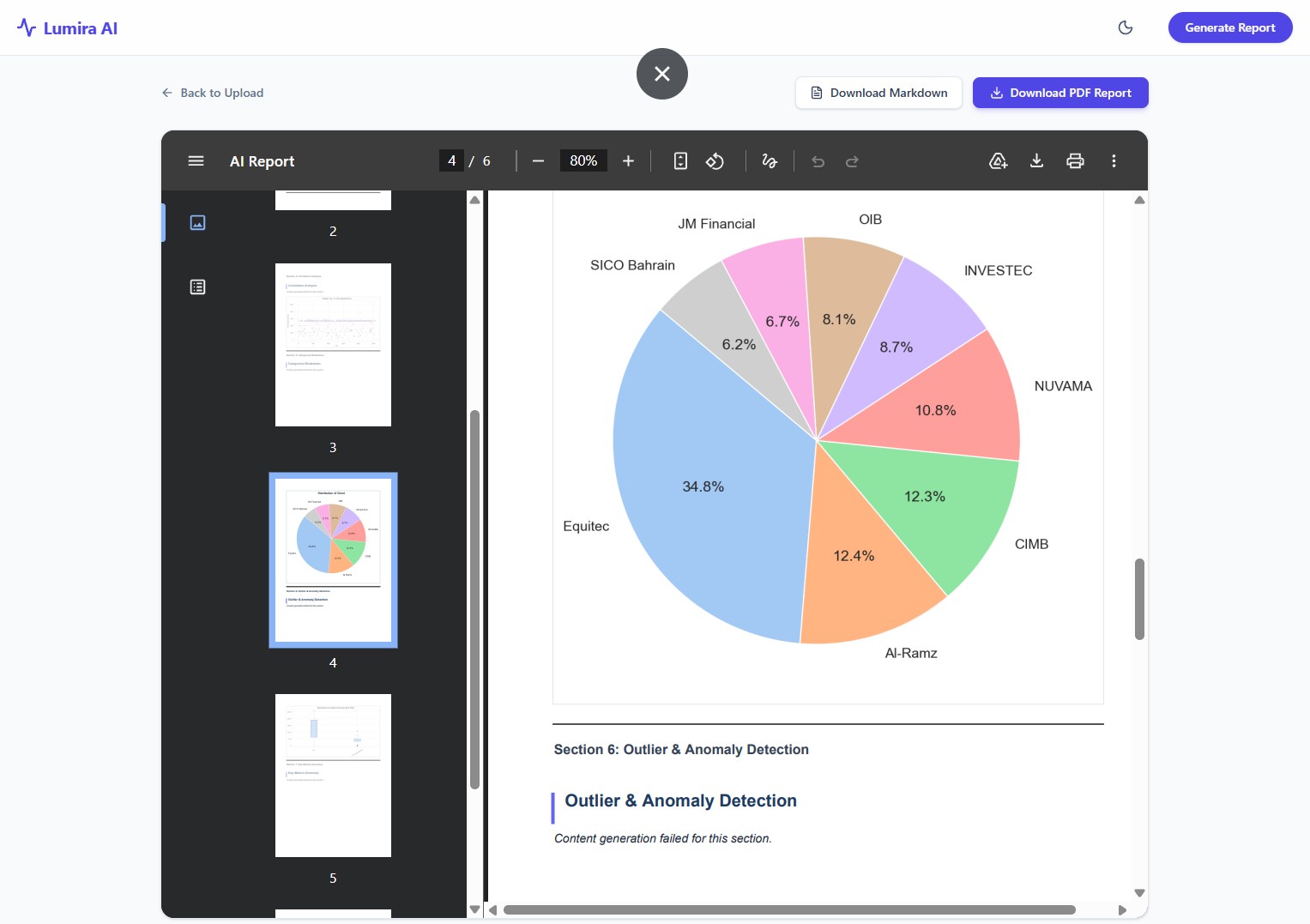The height and width of the screenshot is (924, 1310).
Task: Click the 'AI Report' document title
Action: pyautogui.click(x=262, y=161)
